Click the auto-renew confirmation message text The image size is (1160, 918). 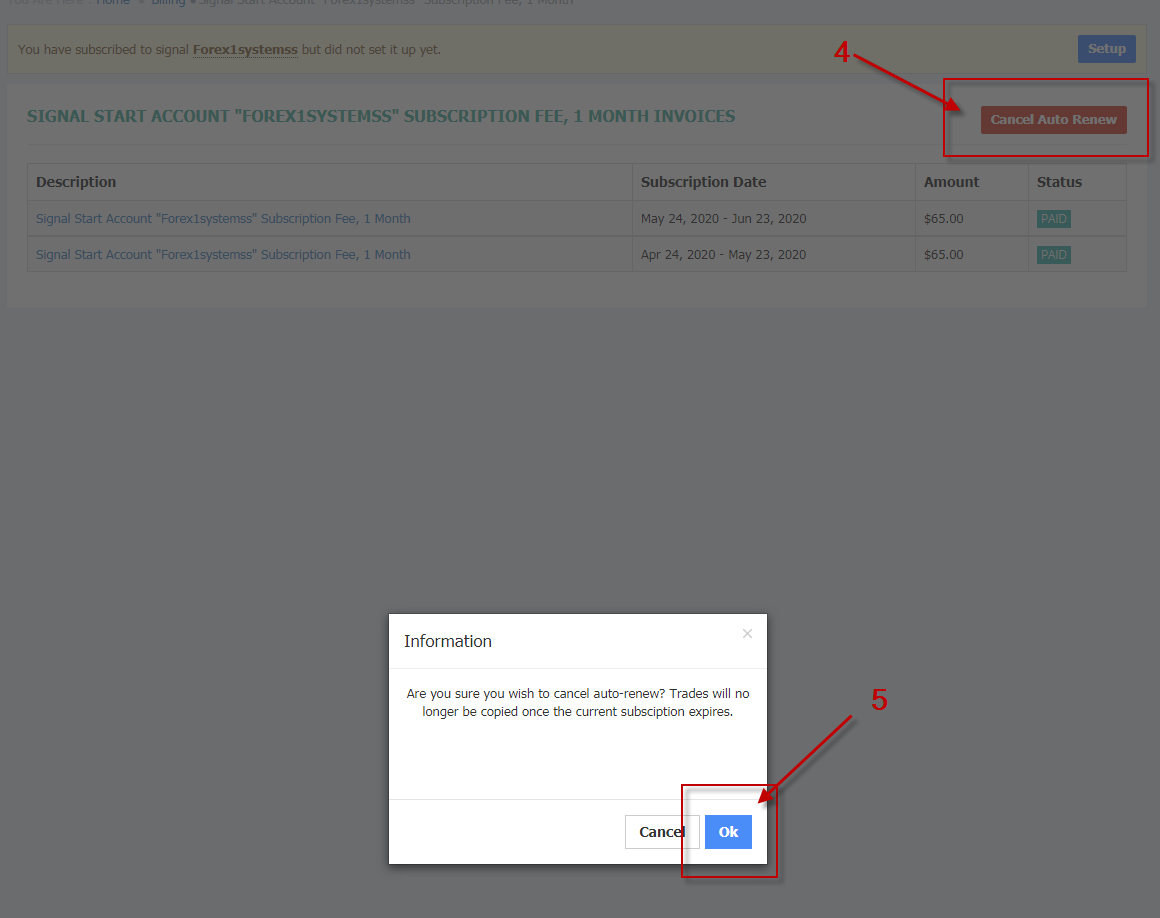coord(578,703)
